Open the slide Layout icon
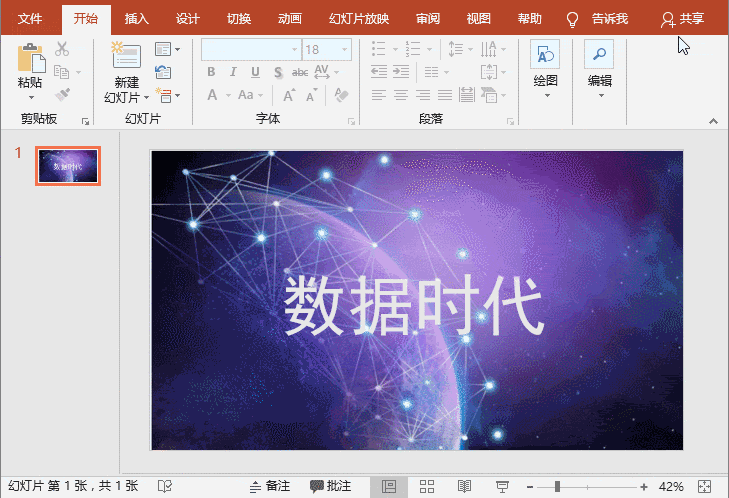729x498 pixels. point(163,49)
